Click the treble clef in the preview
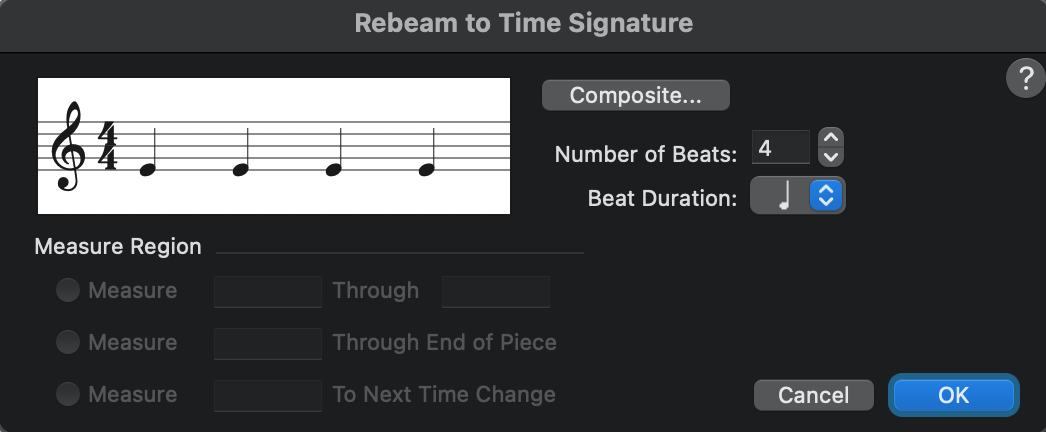Viewport: 1046px width, 432px height. [x=68, y=146]
